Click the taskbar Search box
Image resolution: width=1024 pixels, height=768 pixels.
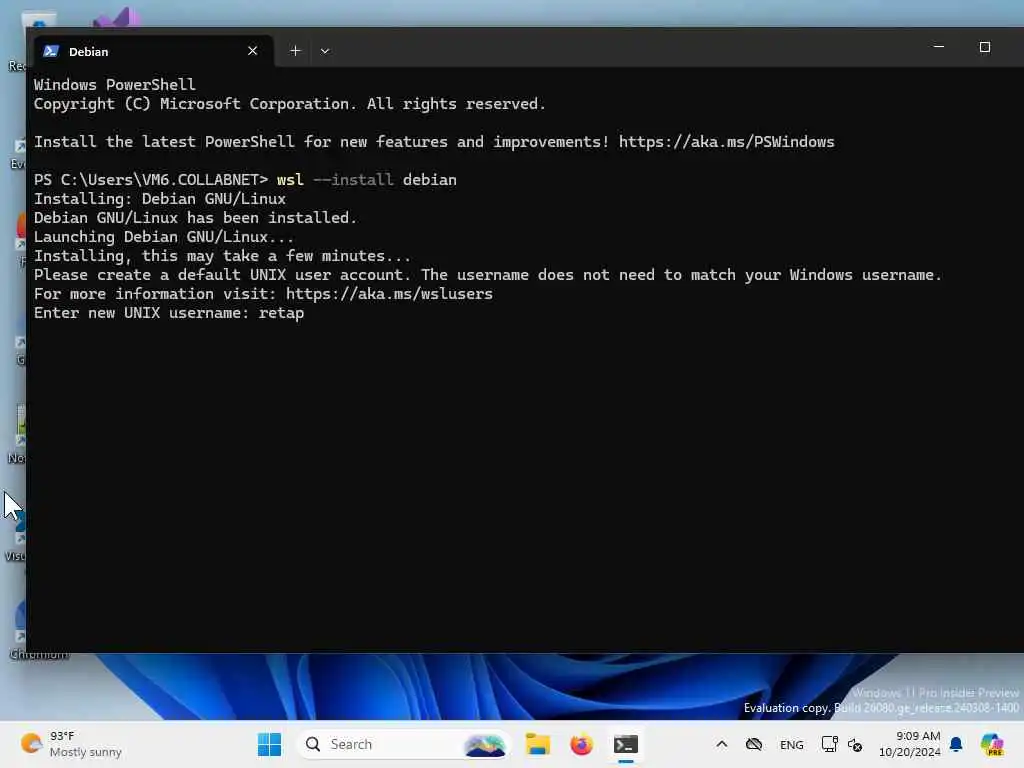pos(403,744)
